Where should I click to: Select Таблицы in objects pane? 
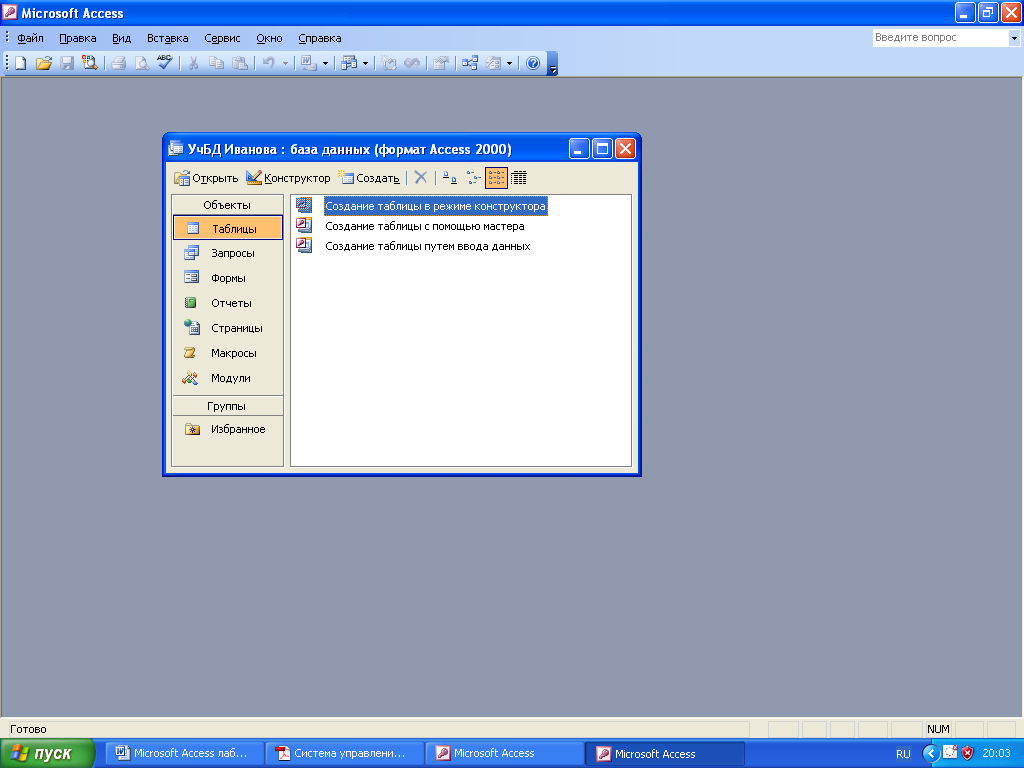coord(227,229)
